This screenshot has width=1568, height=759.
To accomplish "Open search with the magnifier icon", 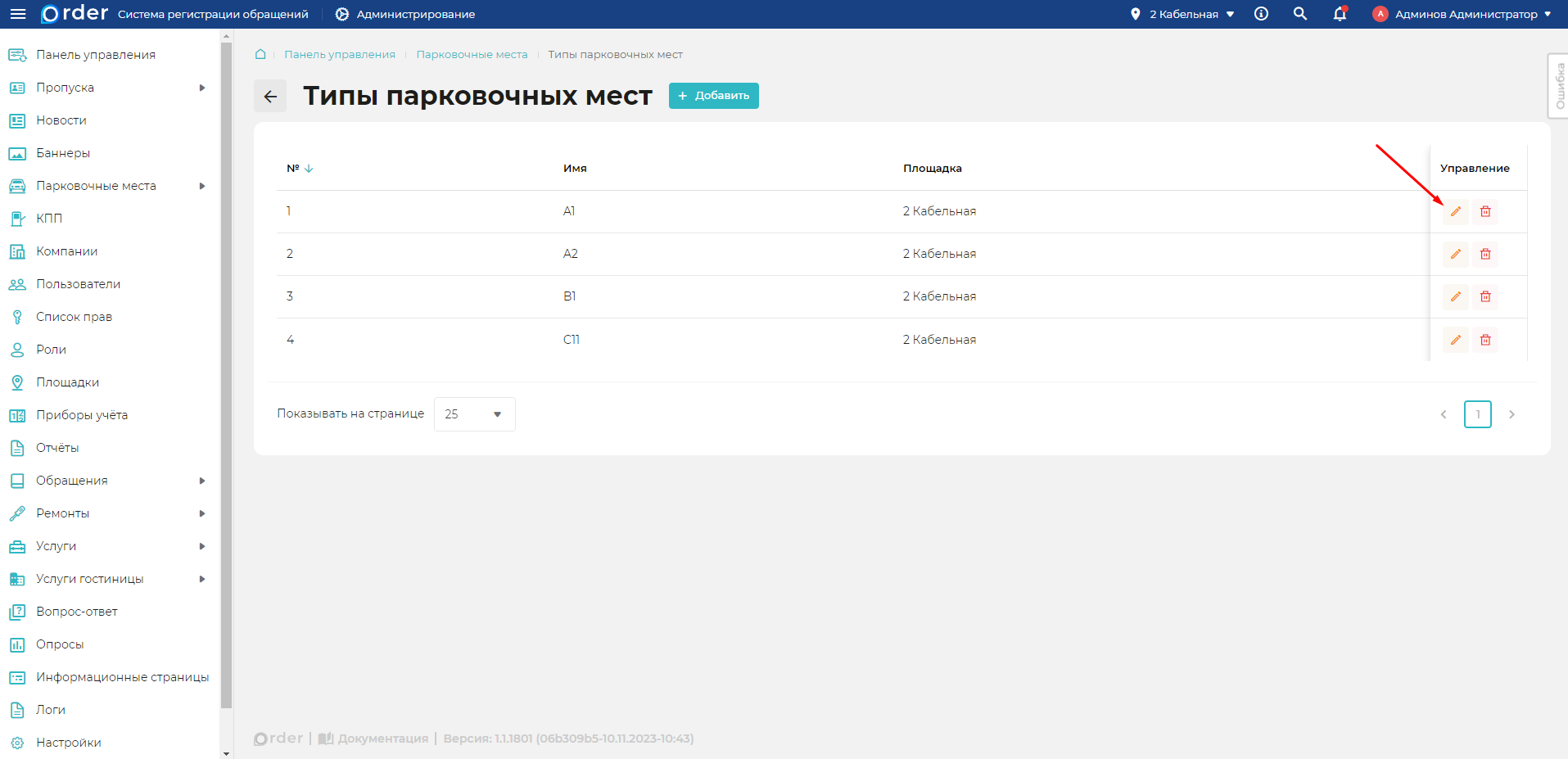I will pos(1299,14).
